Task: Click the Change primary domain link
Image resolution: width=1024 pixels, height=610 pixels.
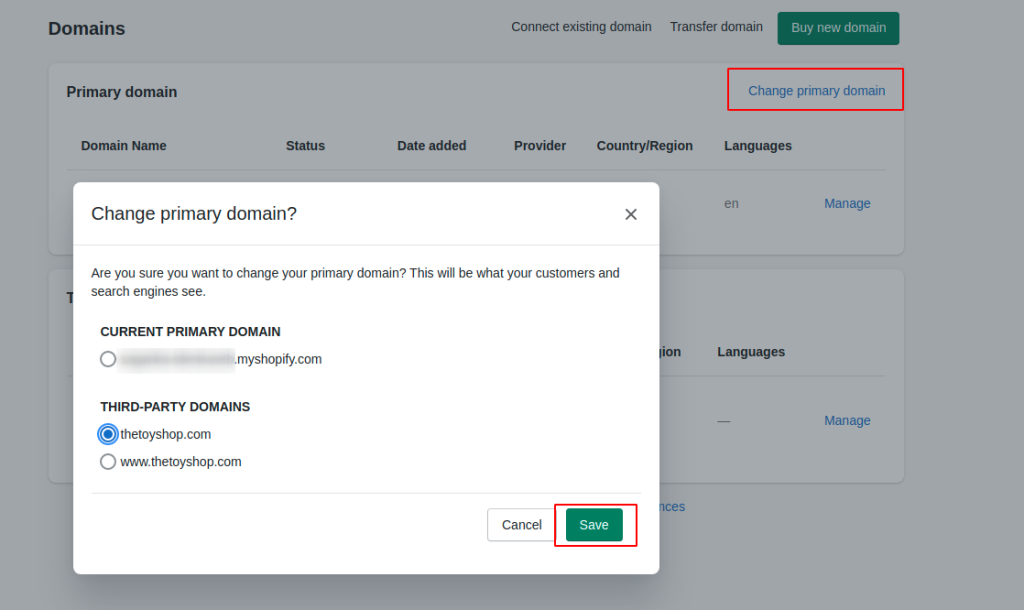Action: click(816, 91)
